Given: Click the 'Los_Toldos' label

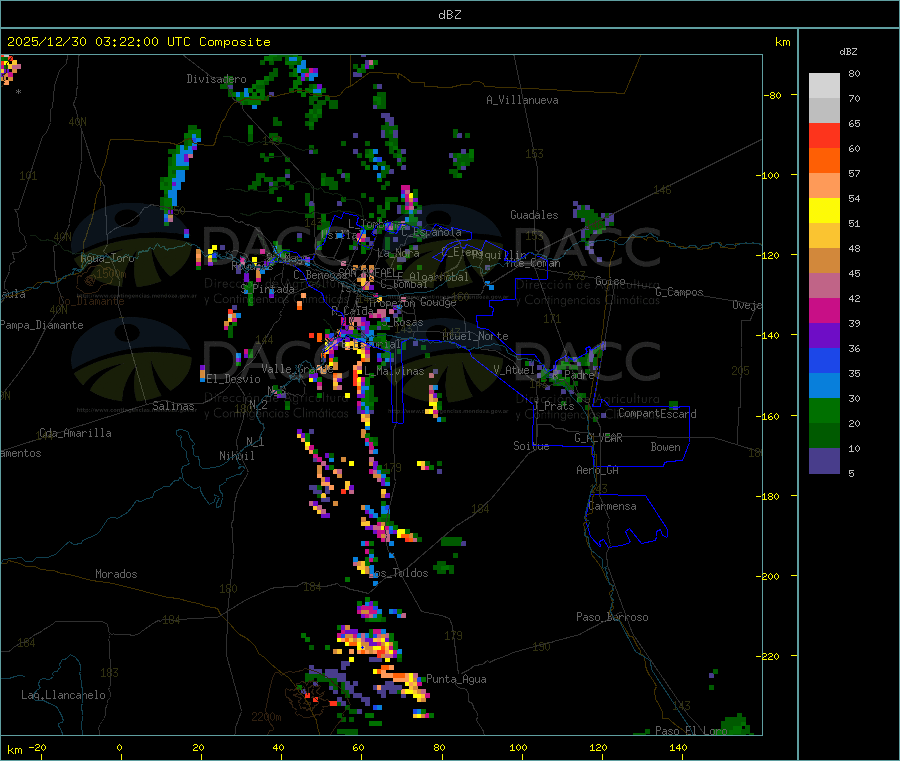Looking at the screenshot, I should pos(398,573).
